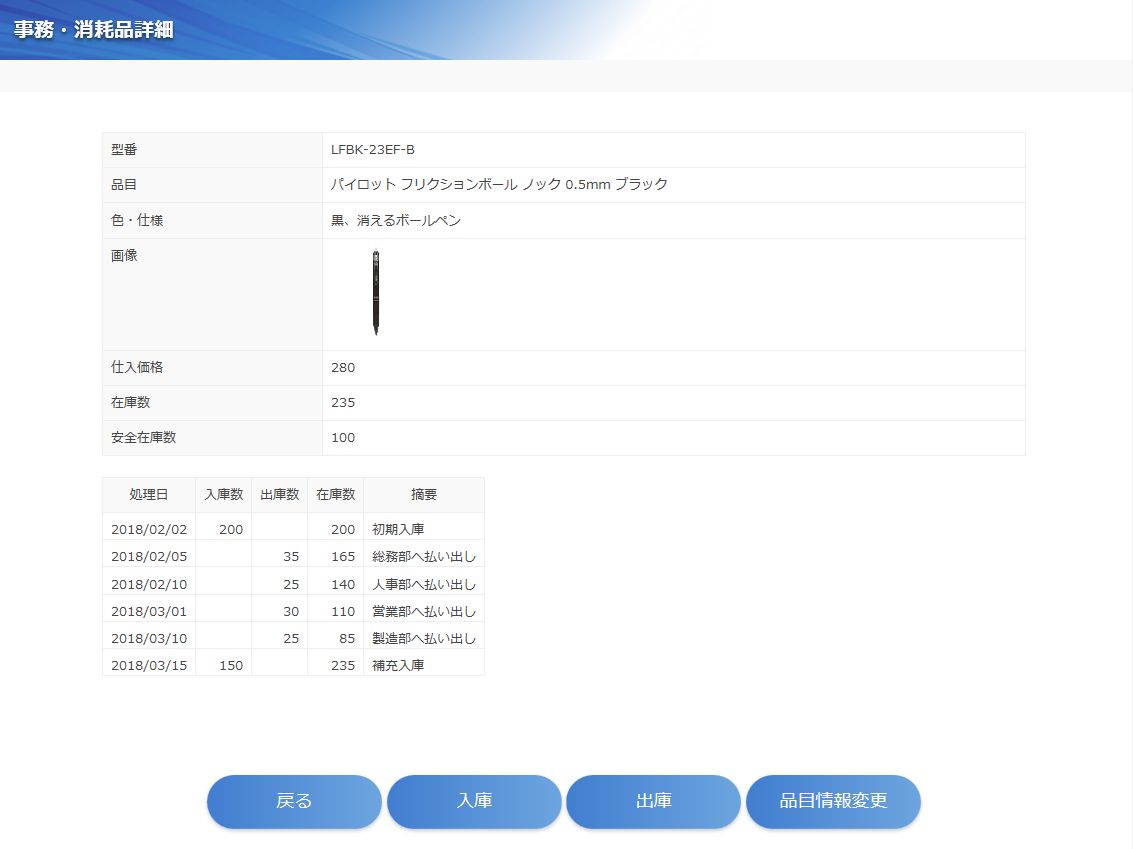Select the model number LFBK-23EF-B

pyautogui.click(x=372, y=150)
